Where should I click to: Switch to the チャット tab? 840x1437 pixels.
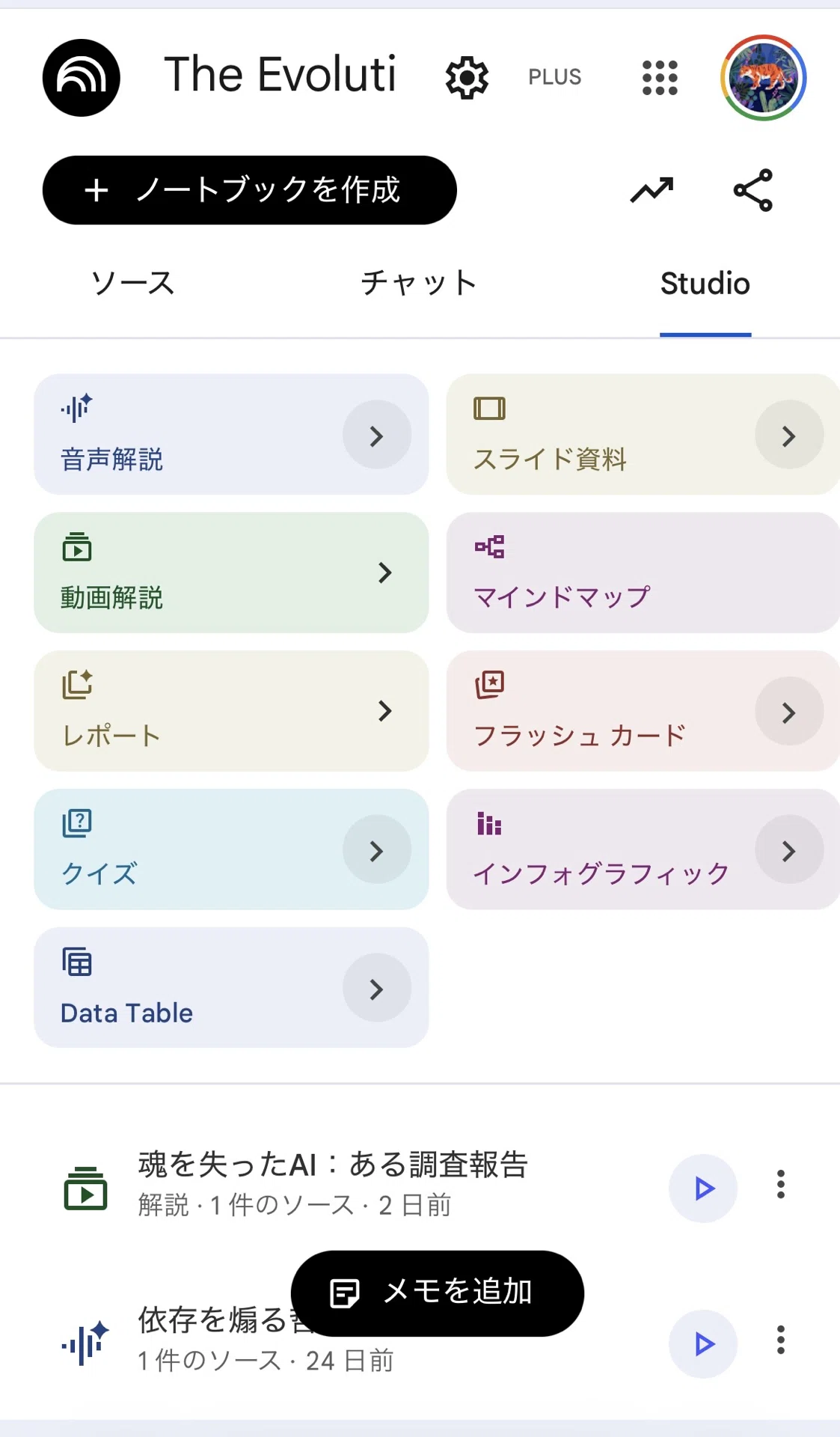(419, 284)
